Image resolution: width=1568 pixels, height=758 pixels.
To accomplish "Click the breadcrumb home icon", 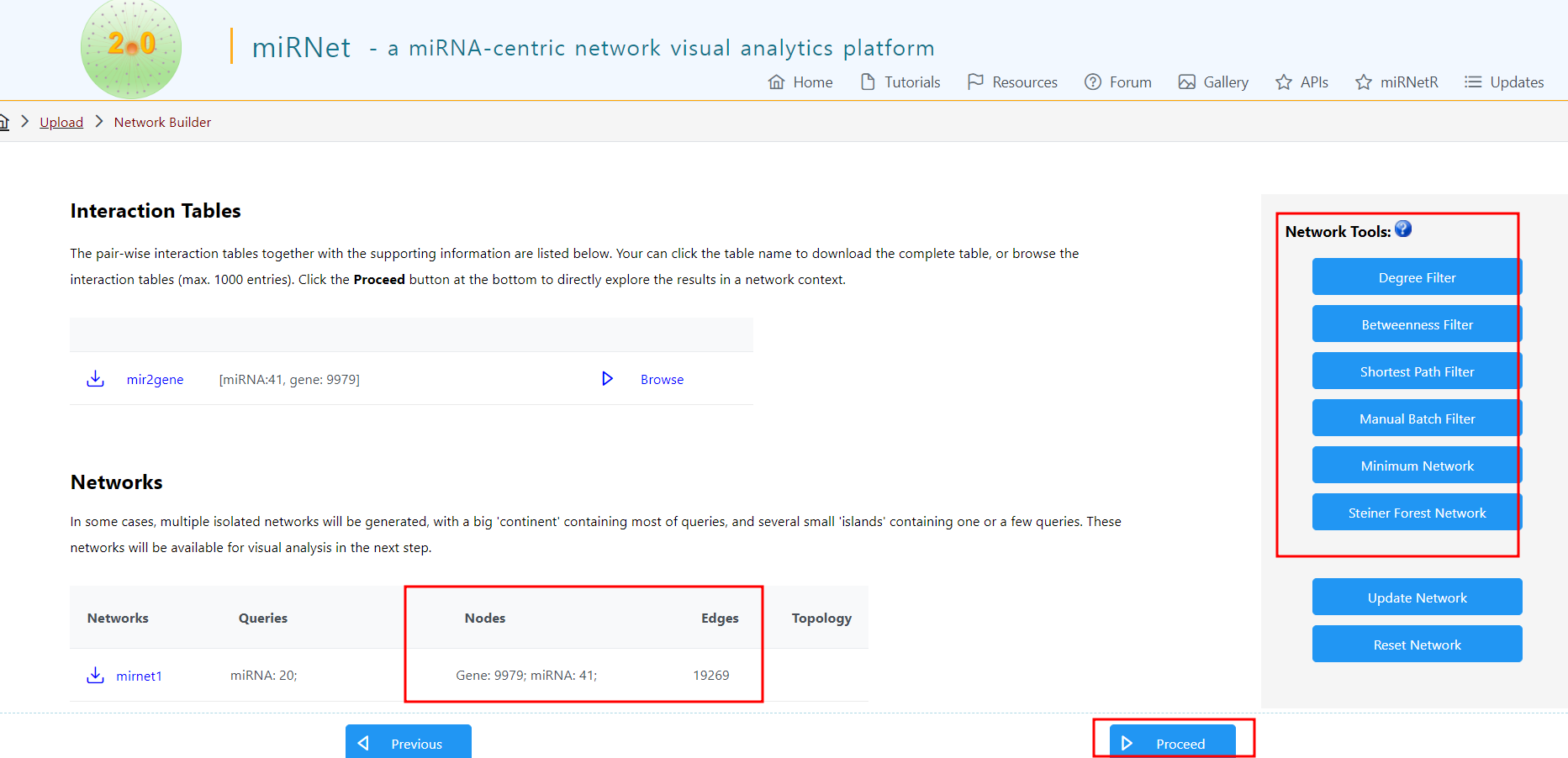I will point(4,122).
